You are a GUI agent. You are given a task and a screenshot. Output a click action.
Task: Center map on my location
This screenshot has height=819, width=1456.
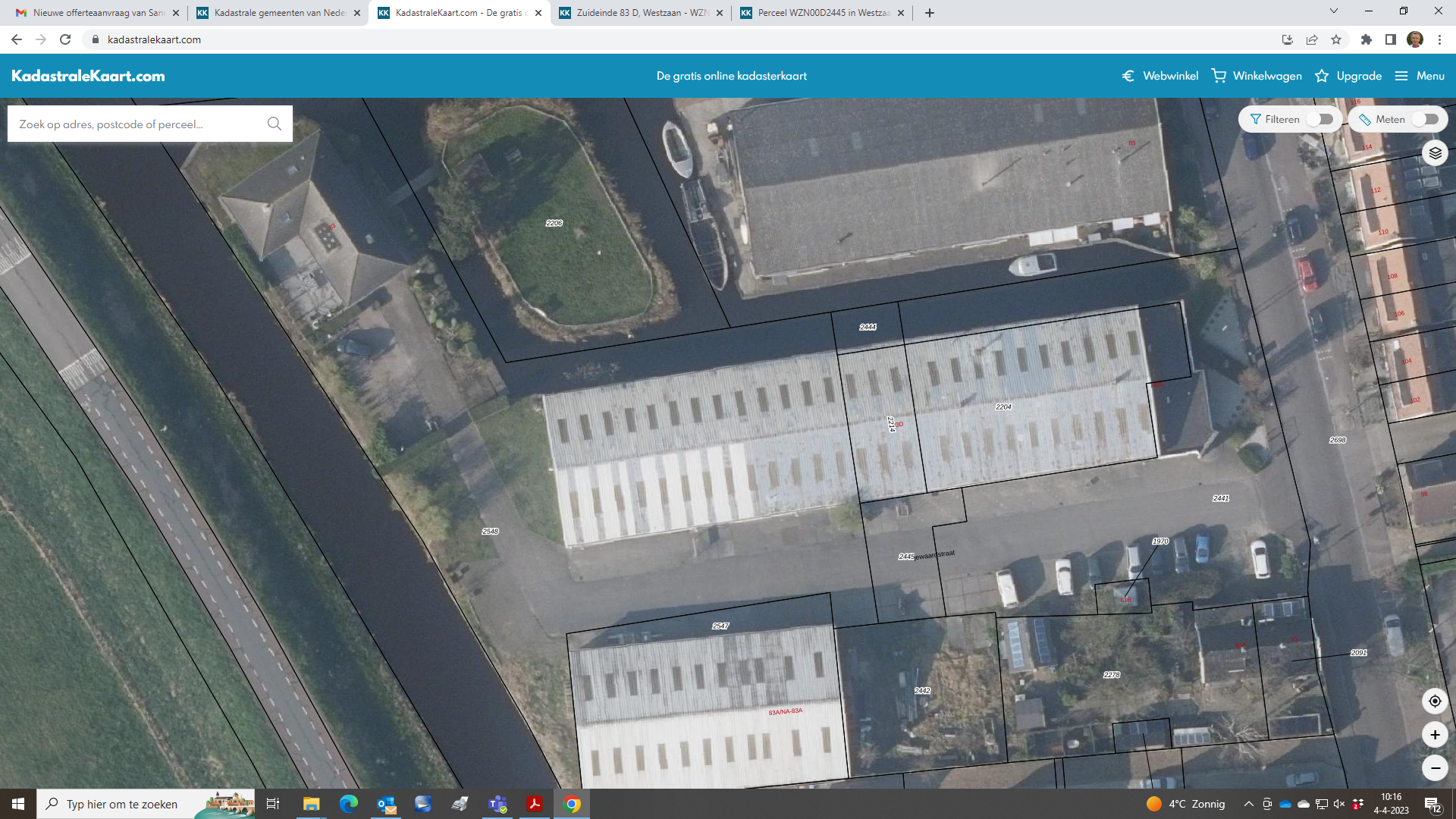tap(1435, 701)
